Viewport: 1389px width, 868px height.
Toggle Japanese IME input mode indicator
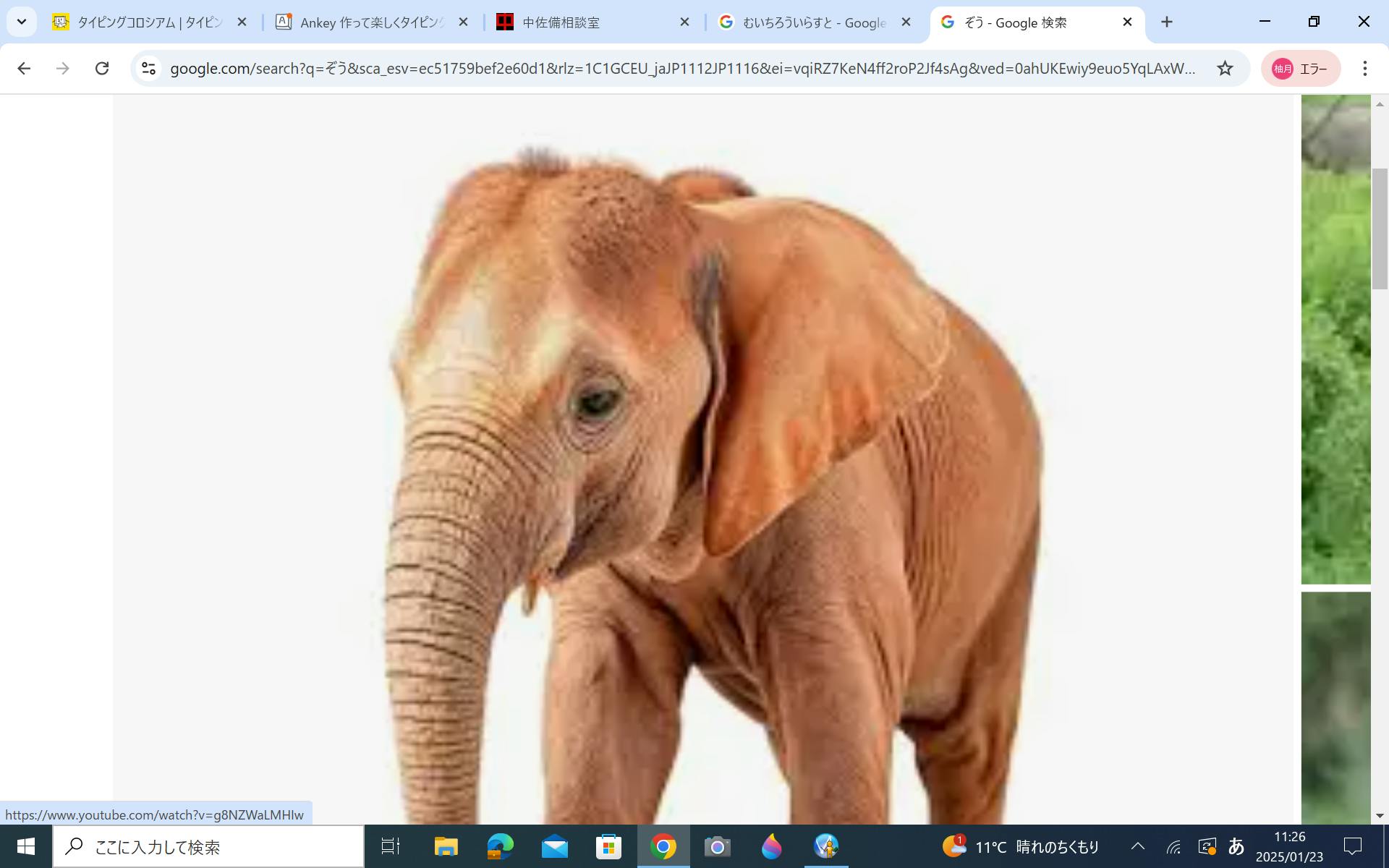tap(1236, 846)
